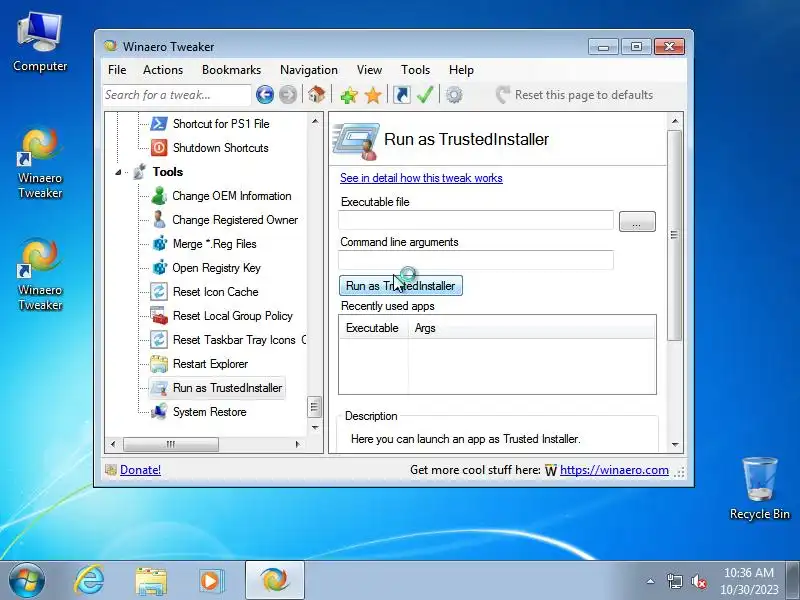Click the Back navigation arrow icon
This screenshot has width=800, height=600.
point(265,95)
